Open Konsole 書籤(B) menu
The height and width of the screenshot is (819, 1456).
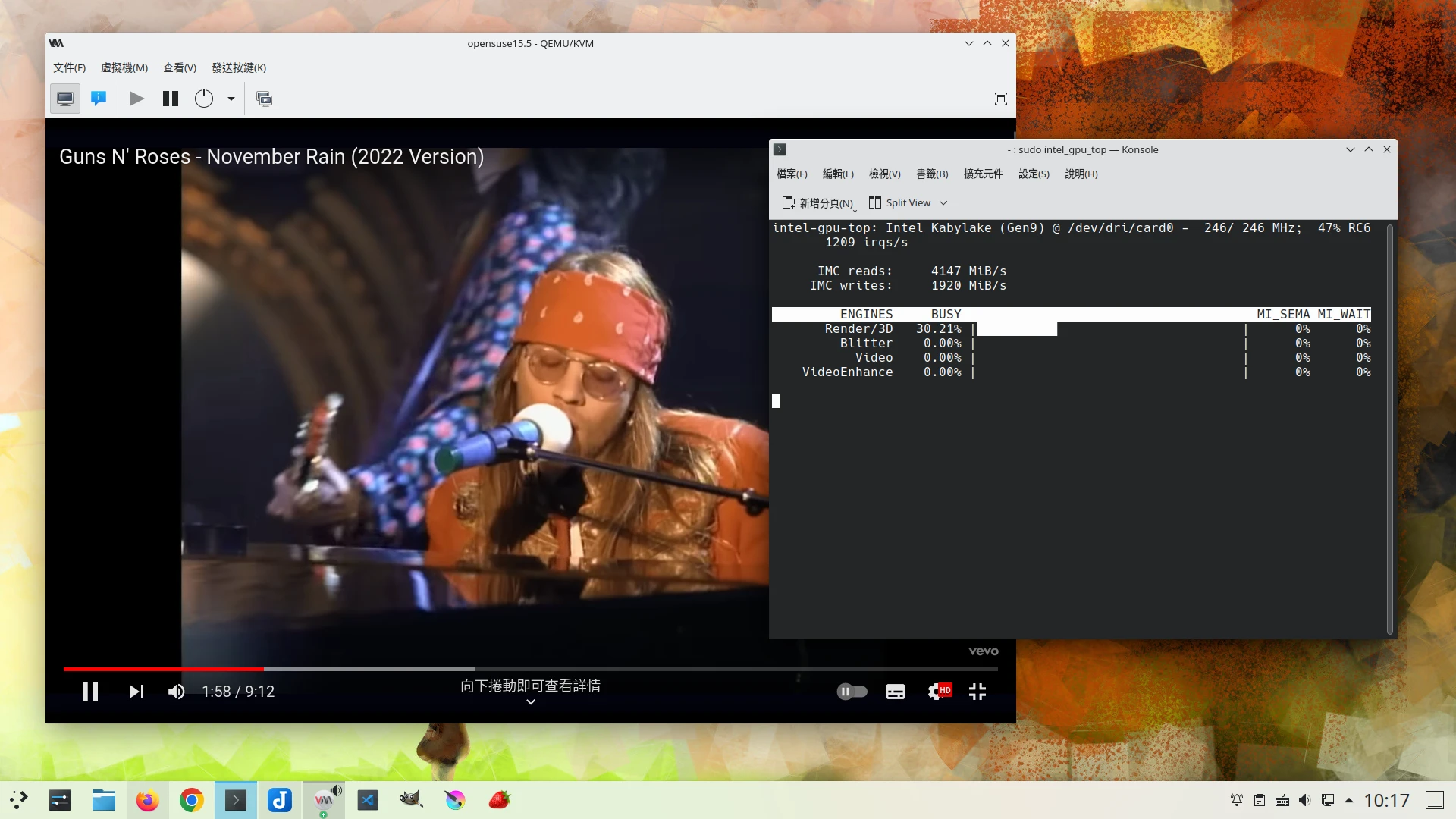point(932,174)
